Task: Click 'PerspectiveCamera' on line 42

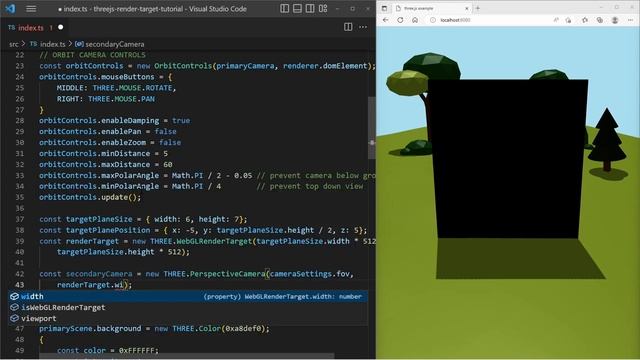Action: (227, 274)
